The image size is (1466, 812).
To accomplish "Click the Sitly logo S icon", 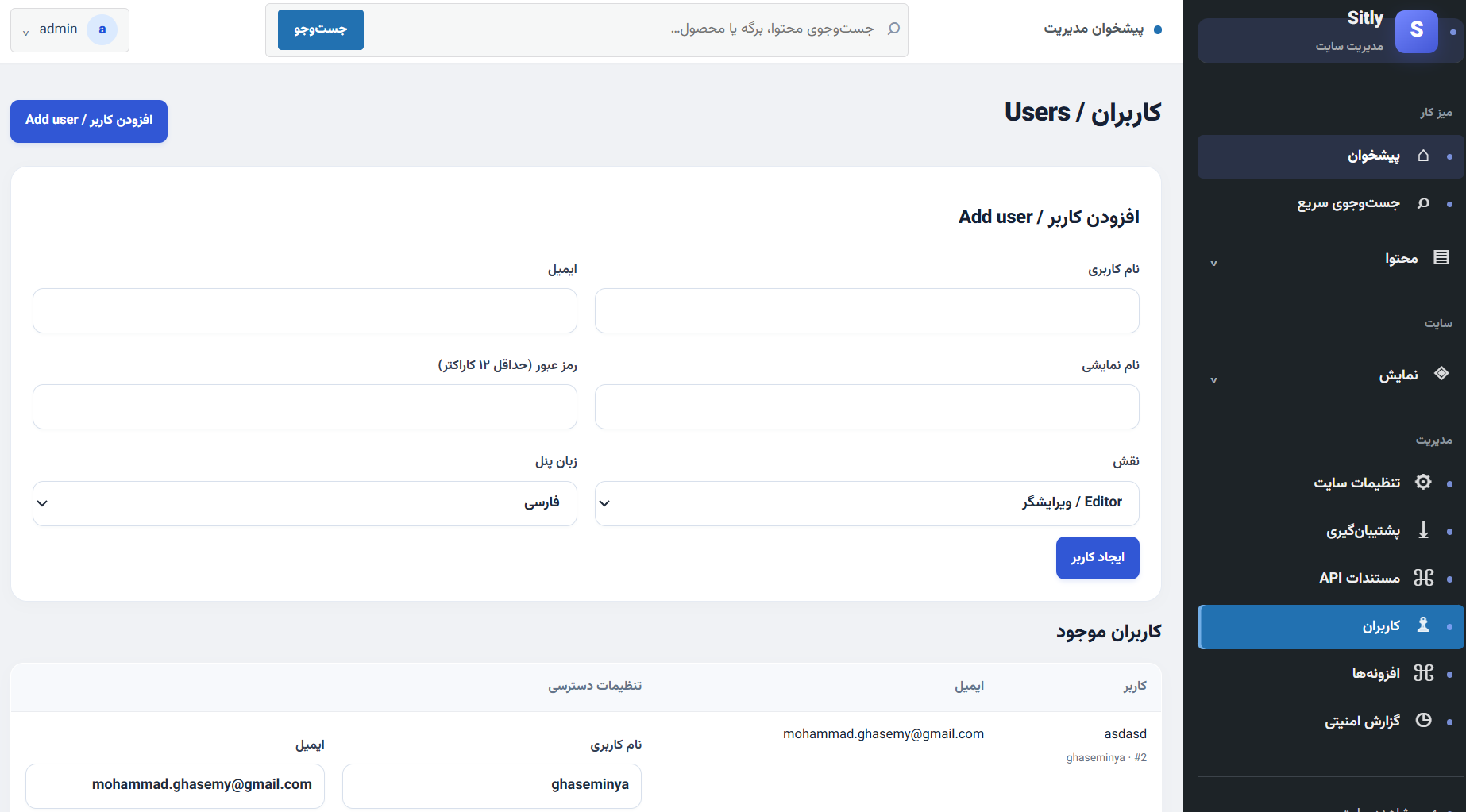I will tap(1416, 31).
